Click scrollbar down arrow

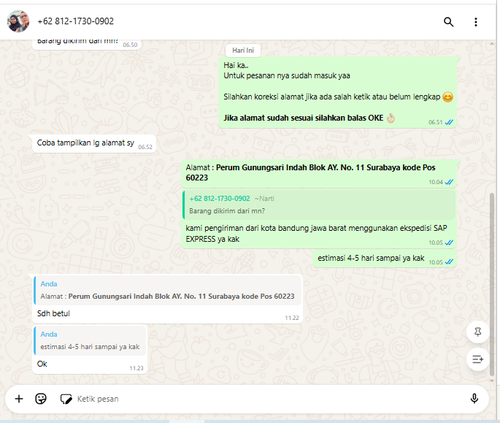point(492,380)
